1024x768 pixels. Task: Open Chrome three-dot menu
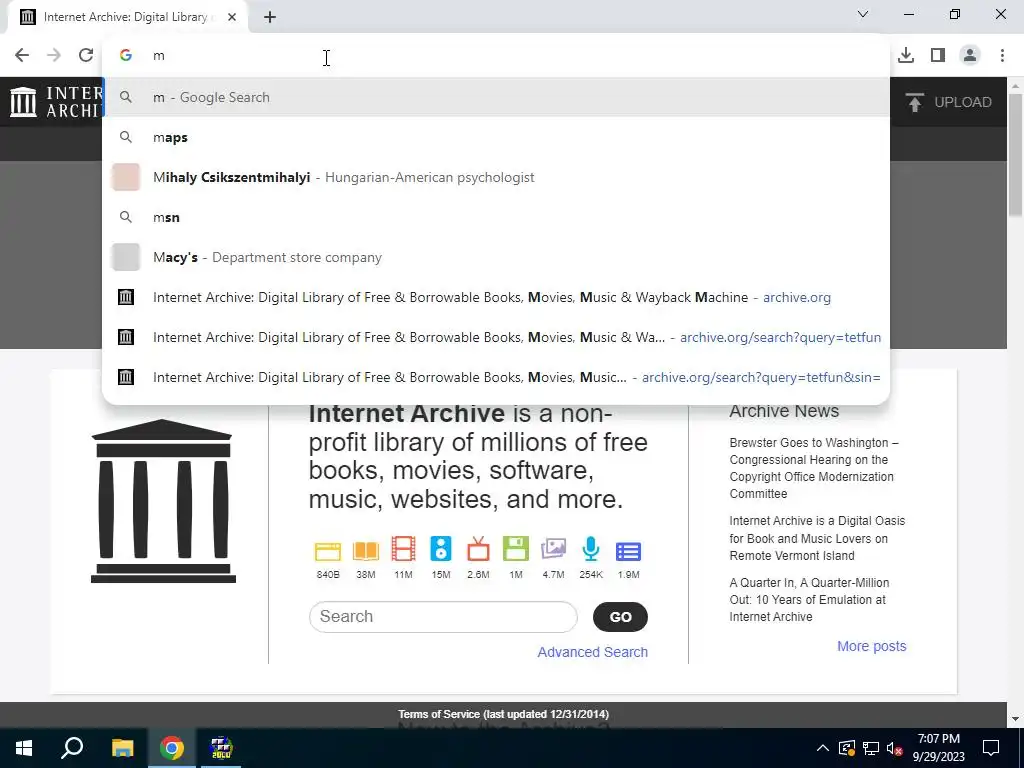(1002, 56)
